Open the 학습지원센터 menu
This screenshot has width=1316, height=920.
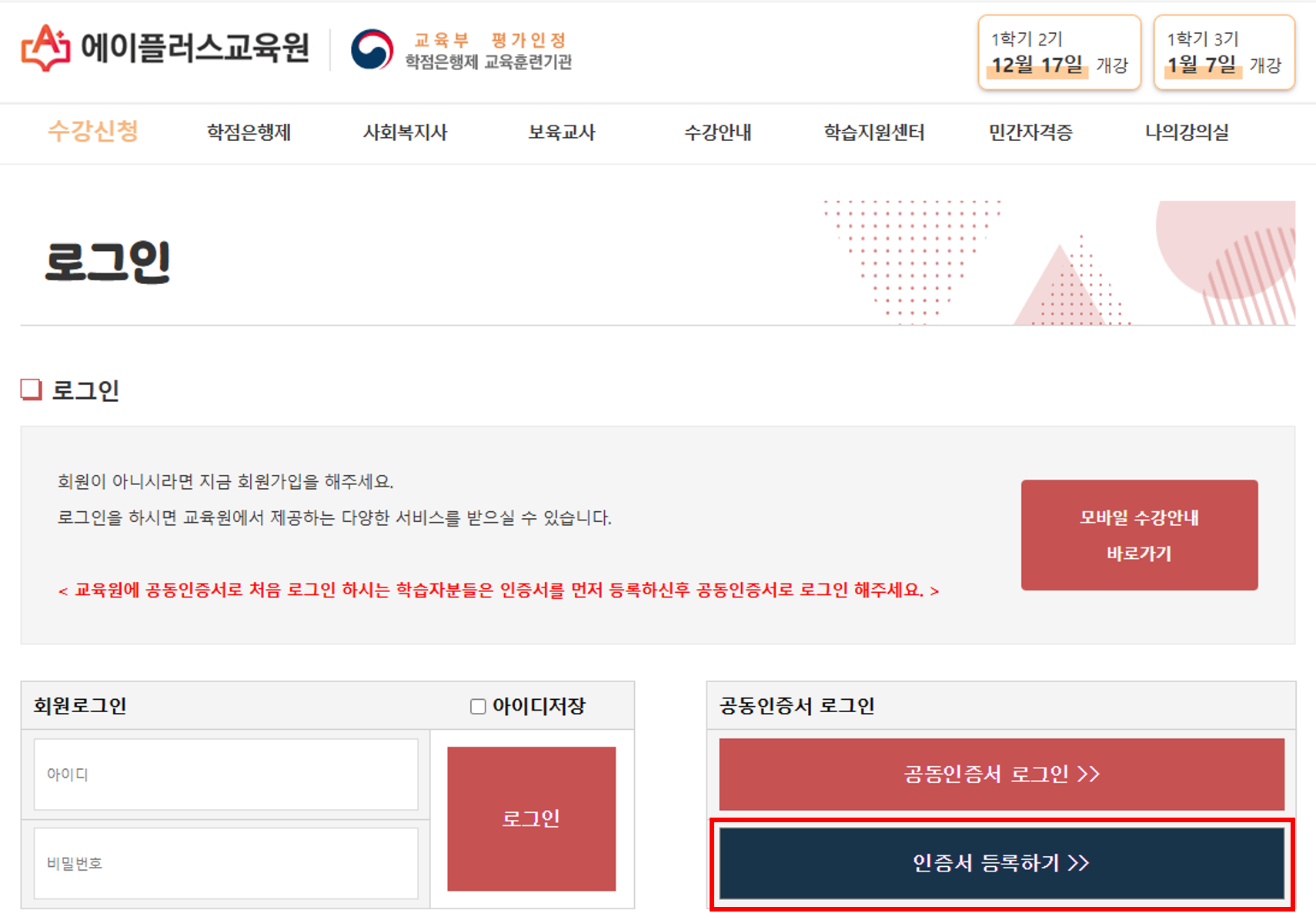[x=874, y=132]
